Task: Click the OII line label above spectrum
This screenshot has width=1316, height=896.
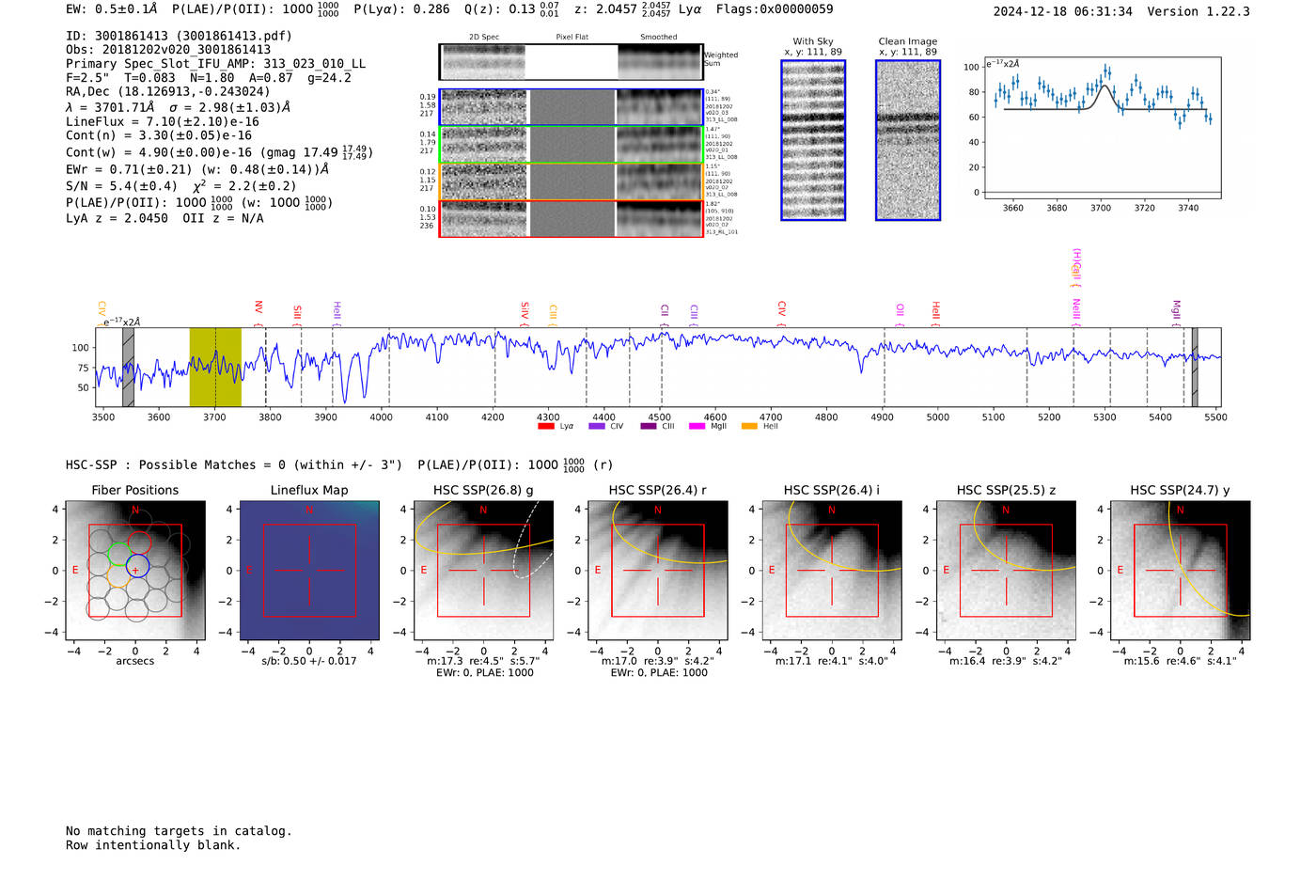Action: pos(900,311)
